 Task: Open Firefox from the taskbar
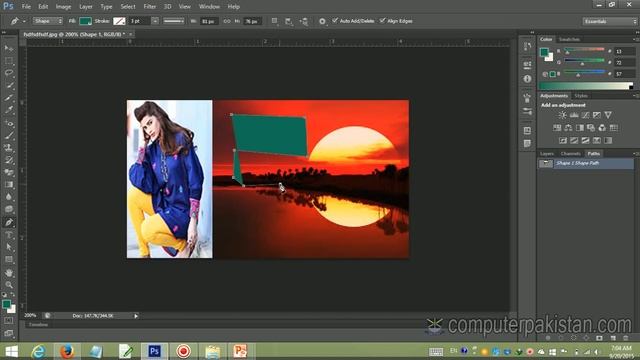67,351
